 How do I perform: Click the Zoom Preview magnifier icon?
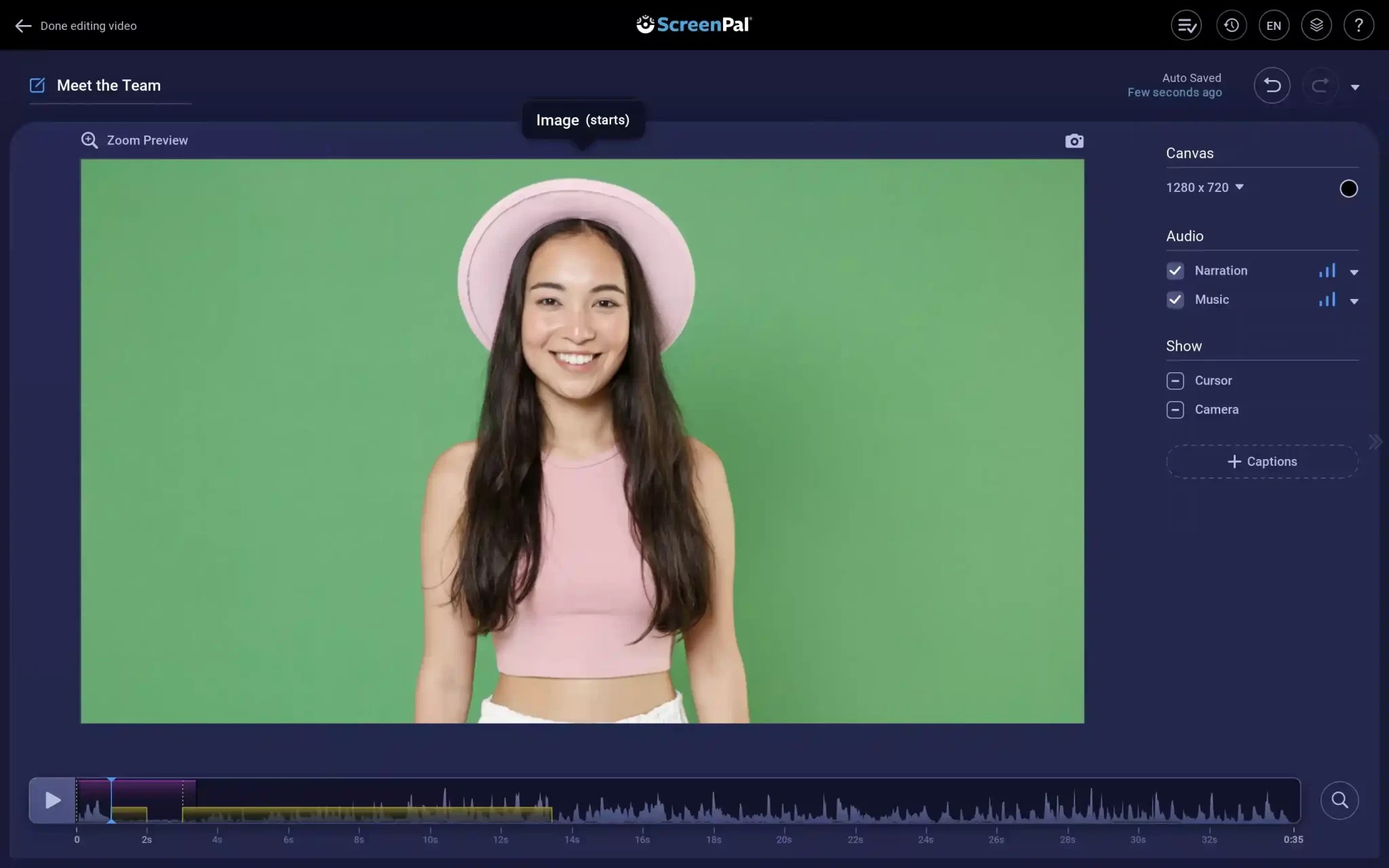90,140
